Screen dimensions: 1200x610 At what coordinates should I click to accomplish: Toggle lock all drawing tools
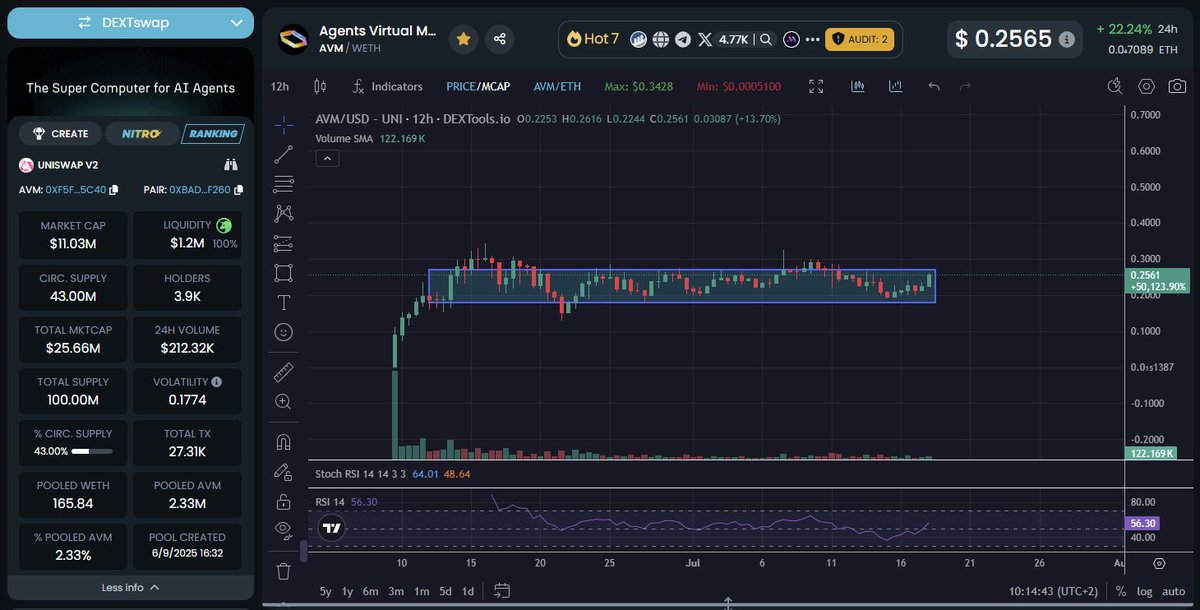[x=283, y=501]
